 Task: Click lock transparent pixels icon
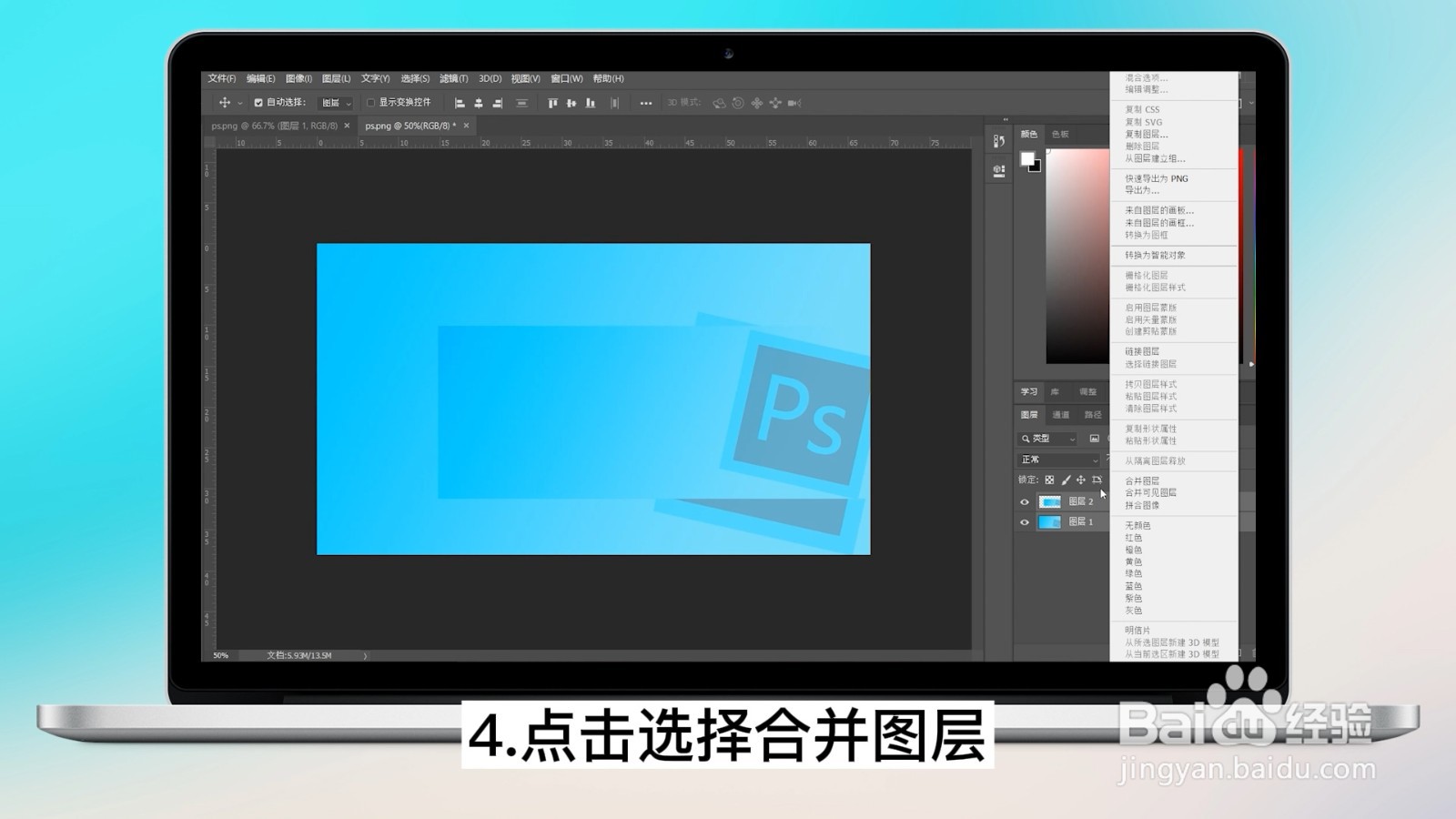click(1049, 480)
